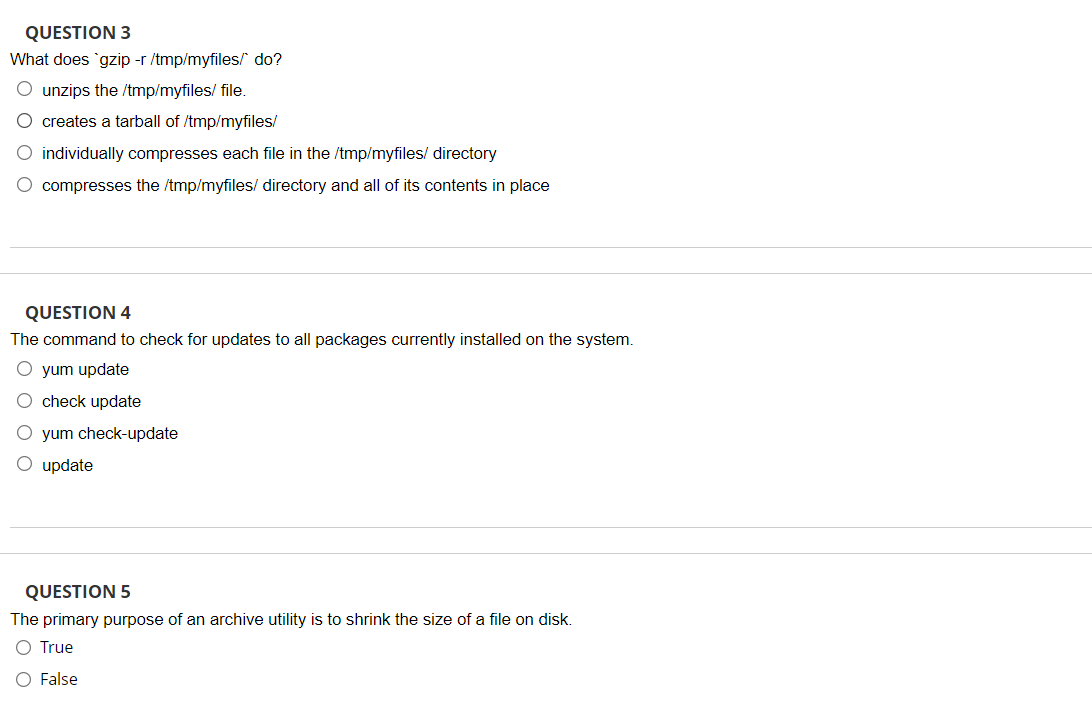Image resolution: width=1092 pixels, height=707 pixels.
Task: Click the 'yum check-update' label text
Action: (x=110, y=433)
